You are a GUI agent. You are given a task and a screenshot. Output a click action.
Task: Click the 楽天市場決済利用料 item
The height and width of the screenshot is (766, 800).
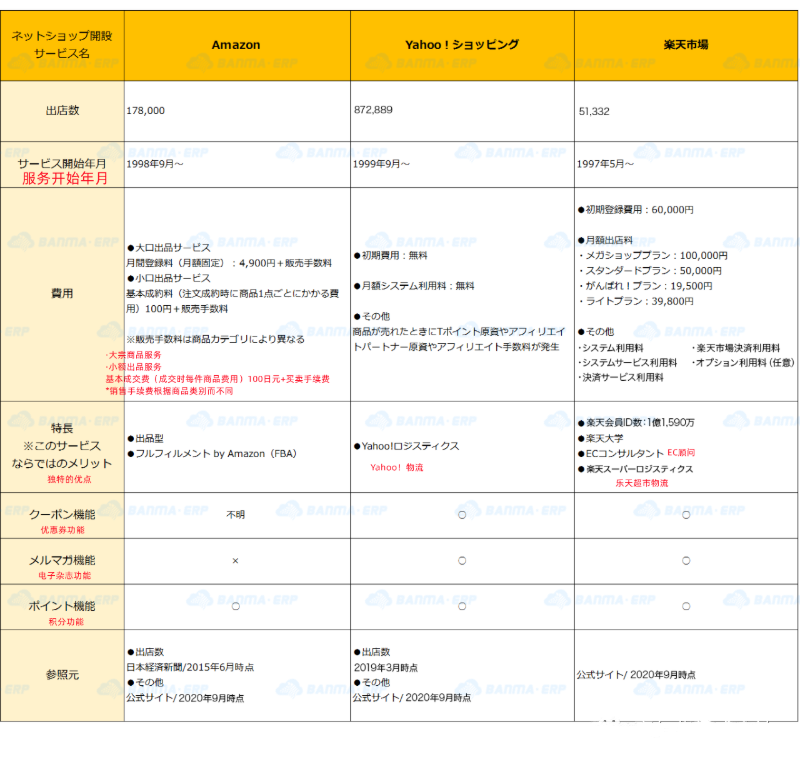click(x=736, y=348)
